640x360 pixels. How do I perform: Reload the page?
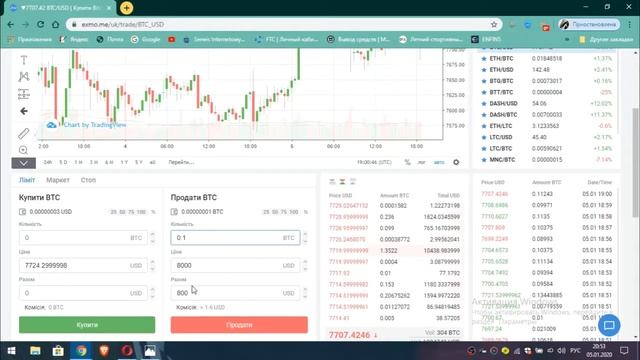(40, 24)
